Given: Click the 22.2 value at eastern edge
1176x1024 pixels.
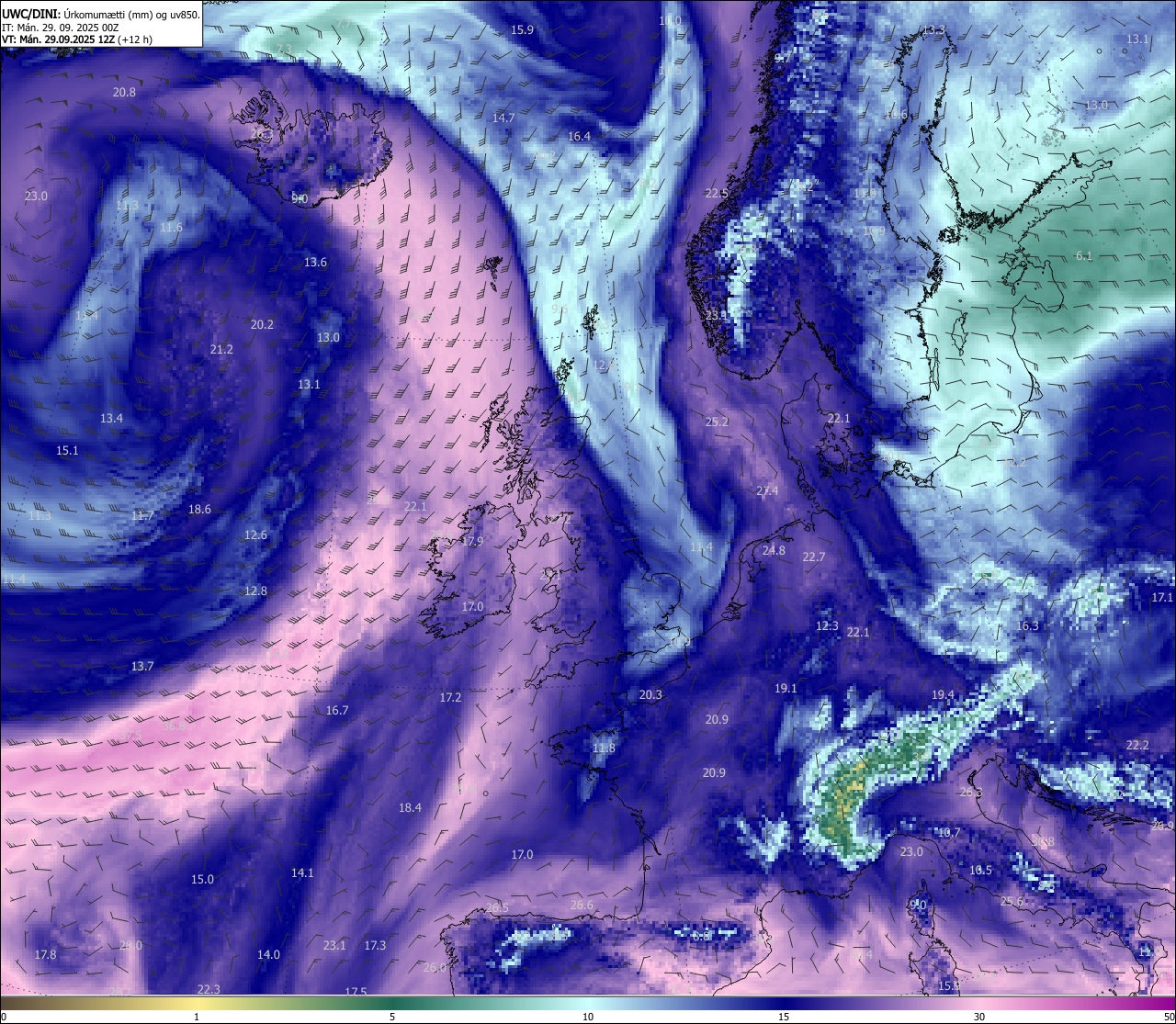Looking at the screenshot, I should 1137,745.
